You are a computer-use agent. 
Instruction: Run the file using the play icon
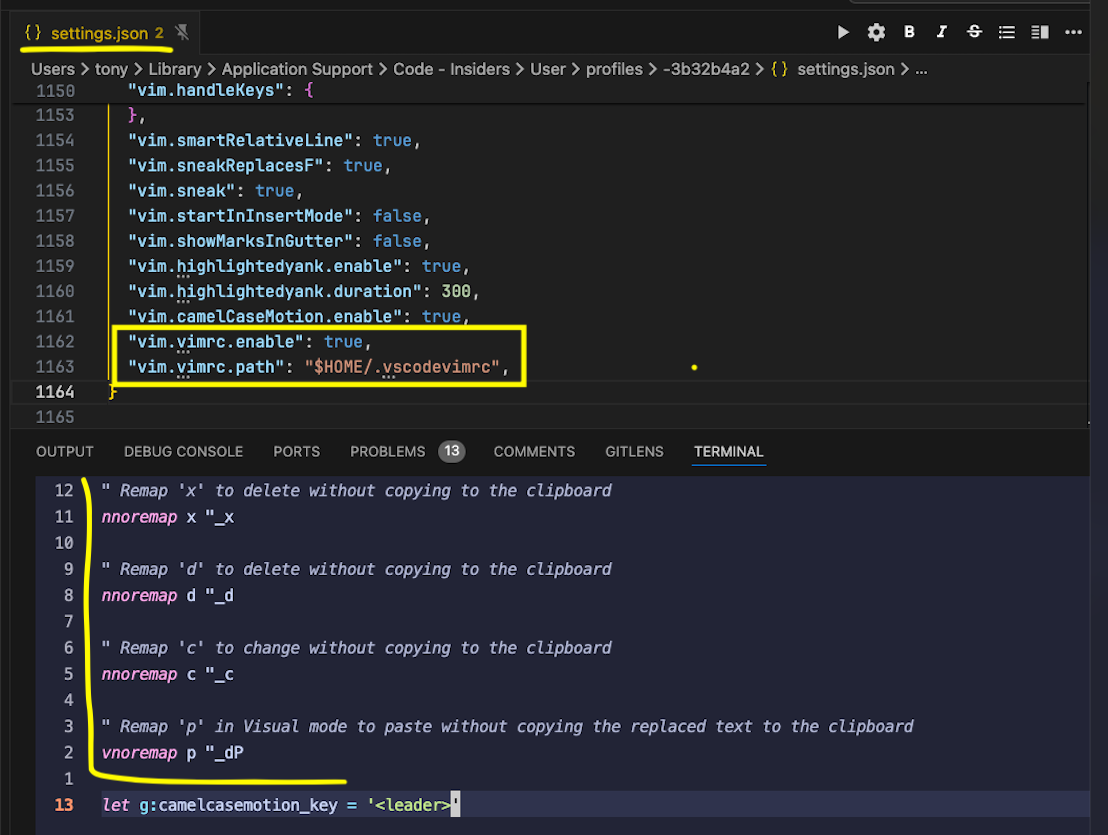click(x=842, y=31)
